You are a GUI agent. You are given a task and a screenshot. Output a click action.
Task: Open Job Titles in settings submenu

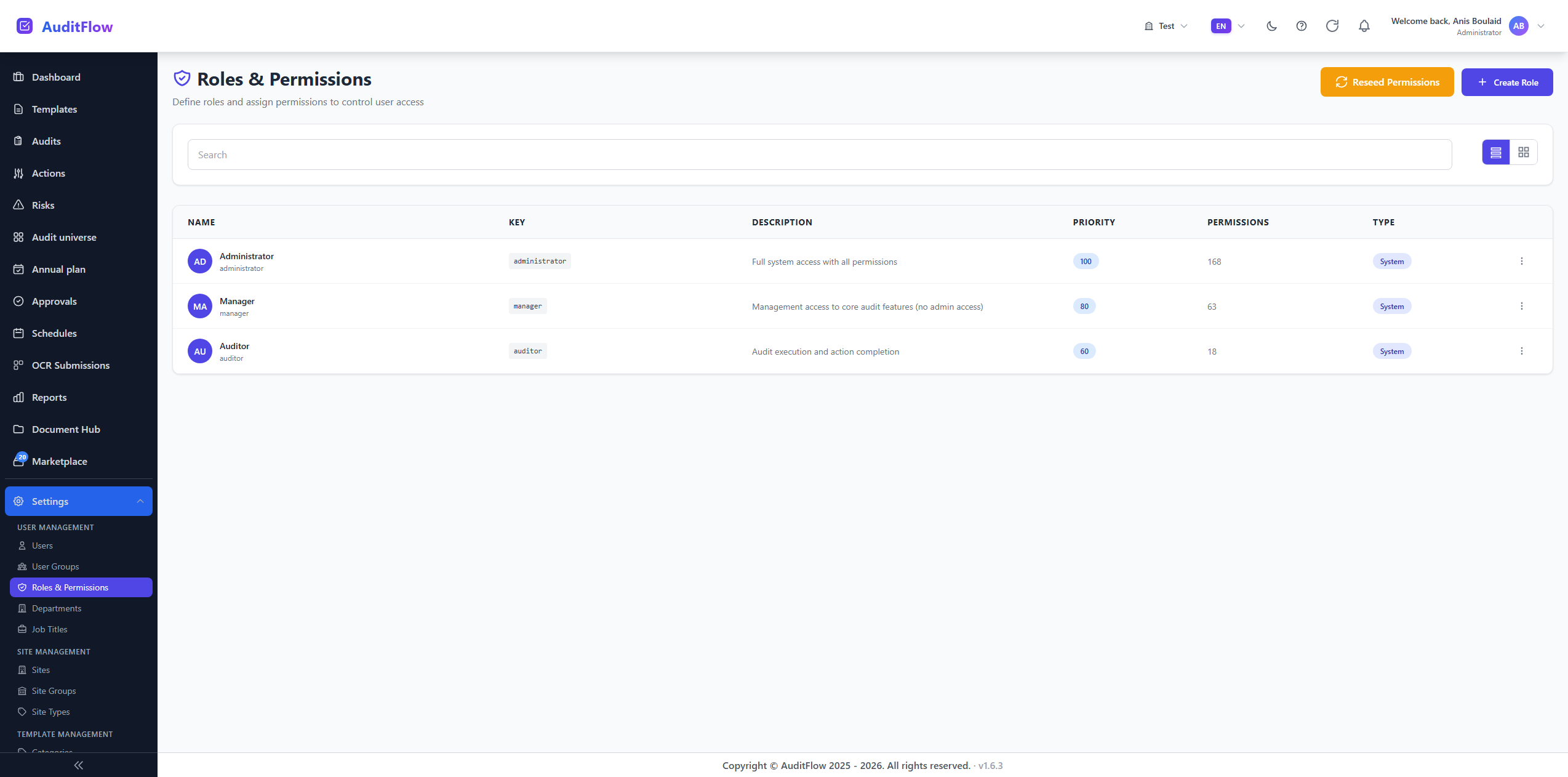click(81, 629)
